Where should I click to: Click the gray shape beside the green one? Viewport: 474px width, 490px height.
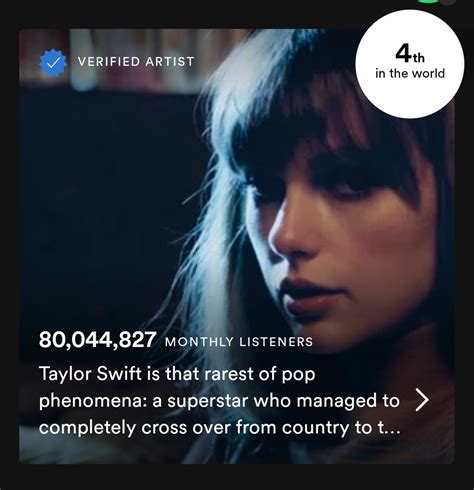coord(450,2)
